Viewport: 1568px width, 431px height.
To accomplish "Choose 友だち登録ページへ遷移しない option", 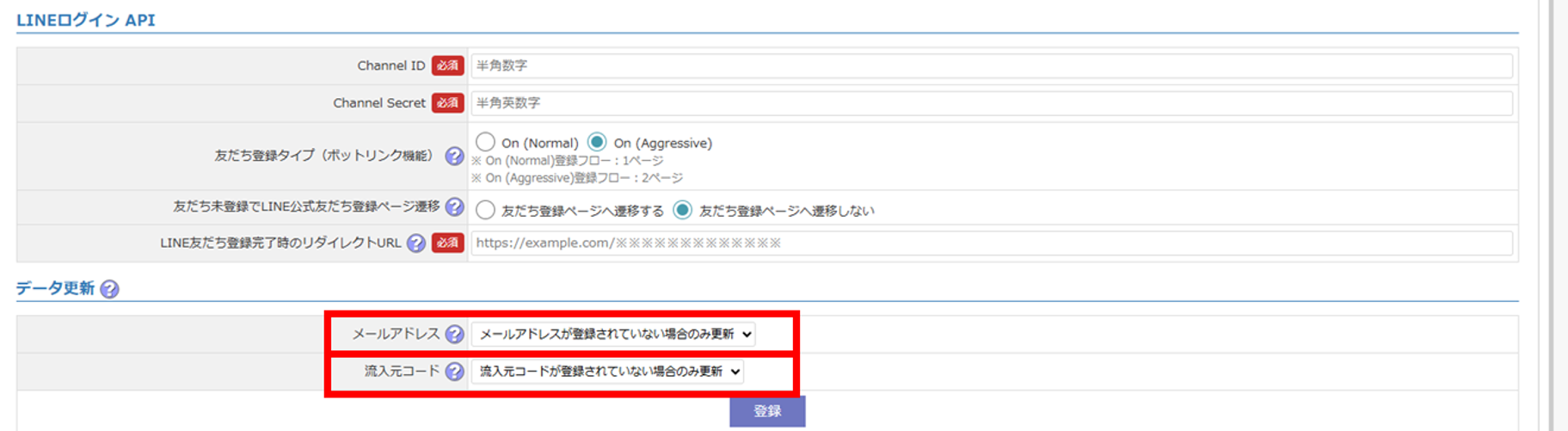I will 682,210.
